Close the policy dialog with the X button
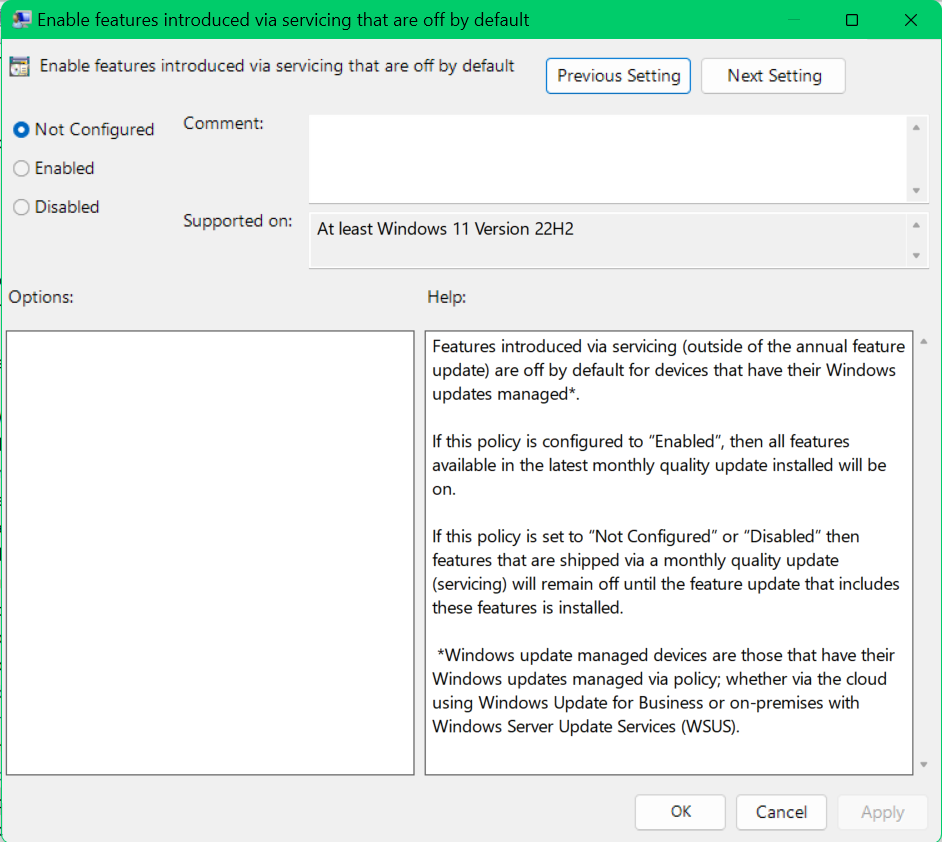The height and width of the screenshot is (842, 942). [910, 20]
